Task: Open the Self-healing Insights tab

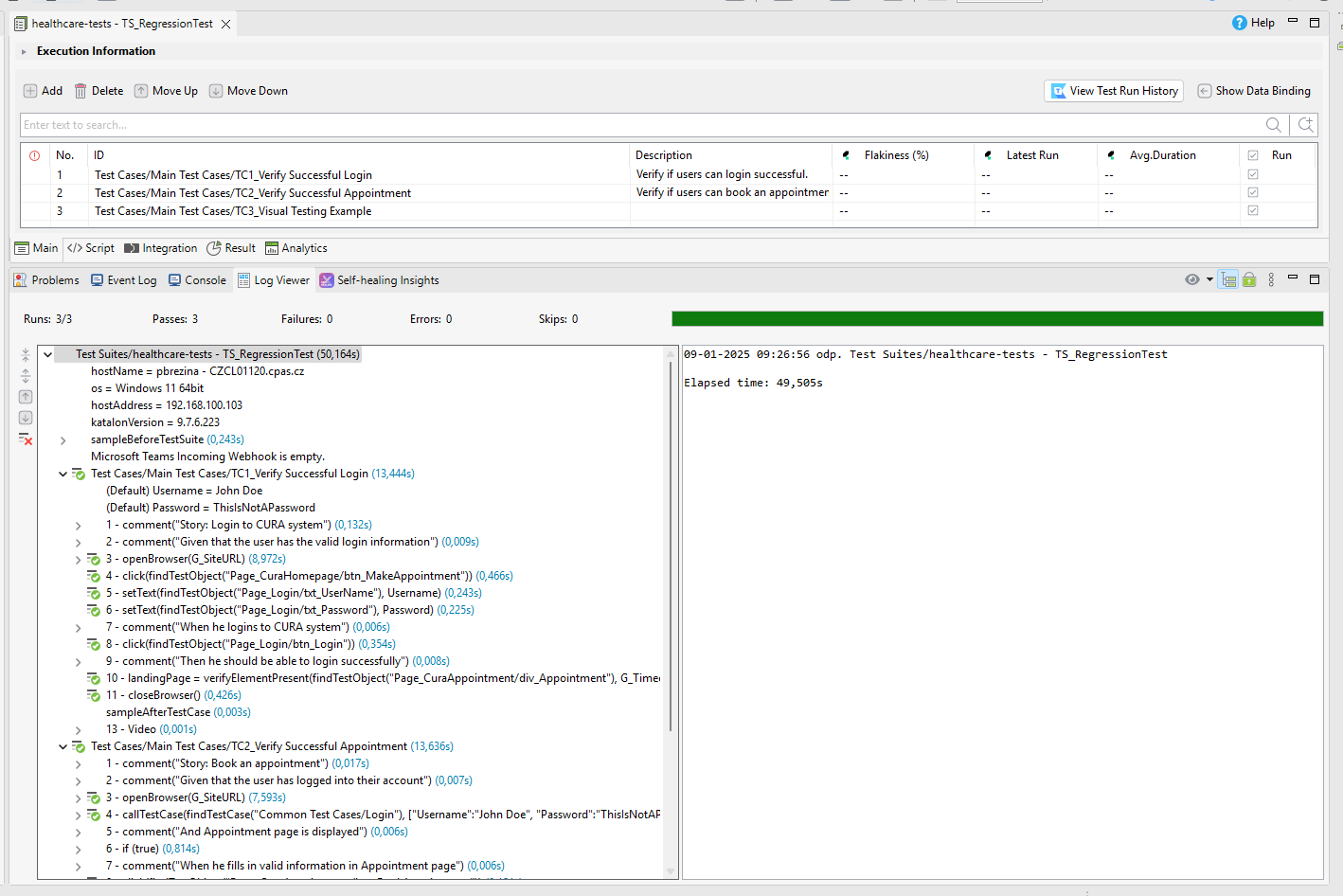Action: [x=379, y=280]
